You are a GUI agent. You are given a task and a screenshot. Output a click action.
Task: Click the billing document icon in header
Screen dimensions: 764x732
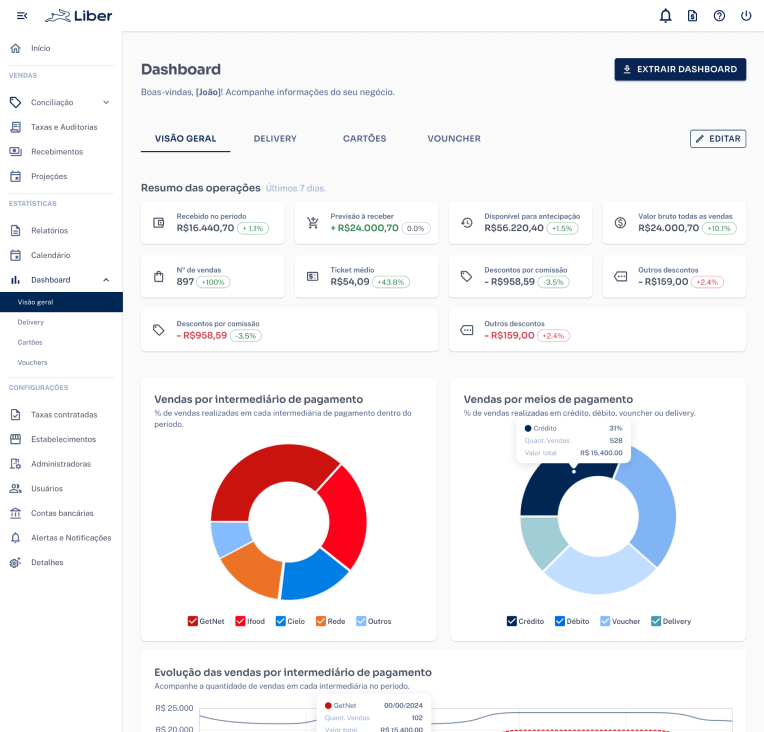click(692, 16)
